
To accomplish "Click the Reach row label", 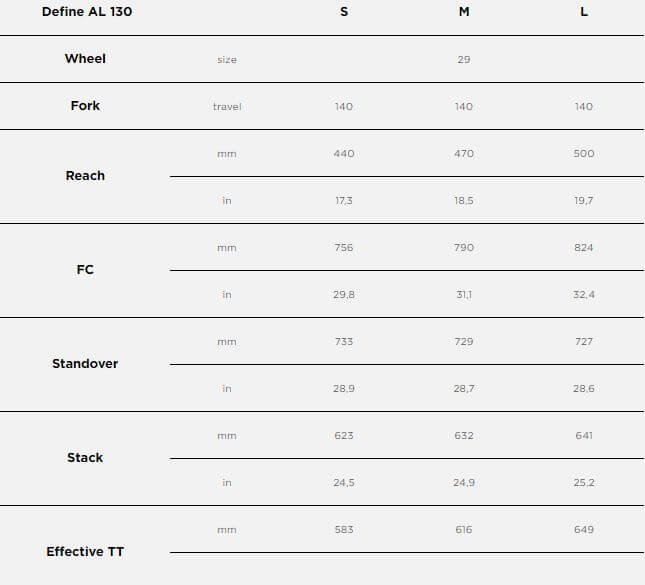I will (x=85, y=175).
